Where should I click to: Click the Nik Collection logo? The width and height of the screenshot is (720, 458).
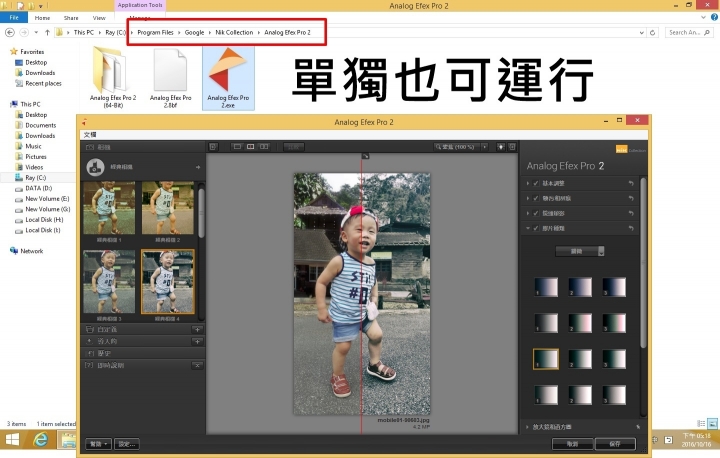pos(630,149)
